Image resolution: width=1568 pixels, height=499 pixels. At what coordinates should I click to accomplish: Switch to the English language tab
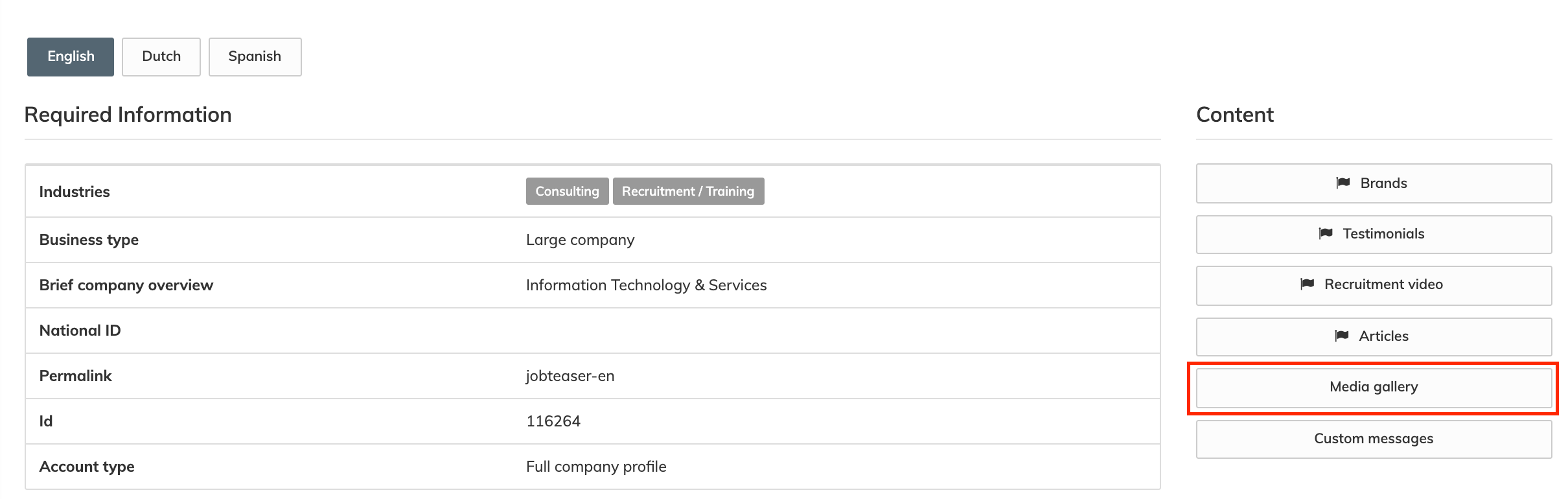point(71,57)
